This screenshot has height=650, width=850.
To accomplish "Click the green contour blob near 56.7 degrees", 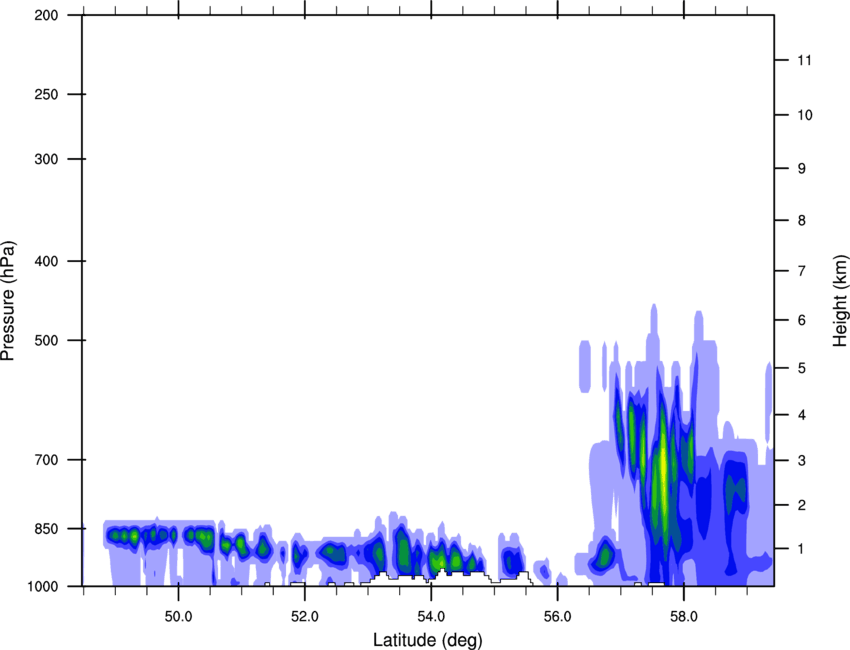I will [604, 555].
